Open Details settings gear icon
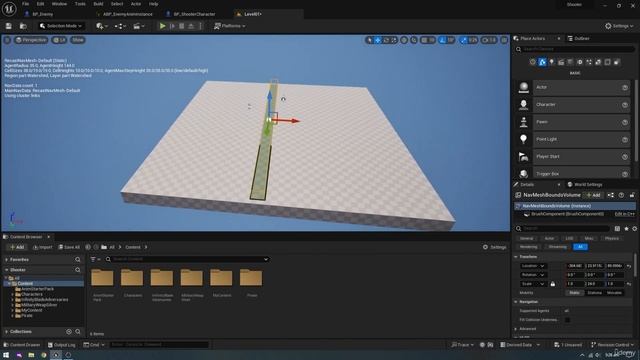Image resolution: width=640 pixels, height=360 pixels. point(635,229)
